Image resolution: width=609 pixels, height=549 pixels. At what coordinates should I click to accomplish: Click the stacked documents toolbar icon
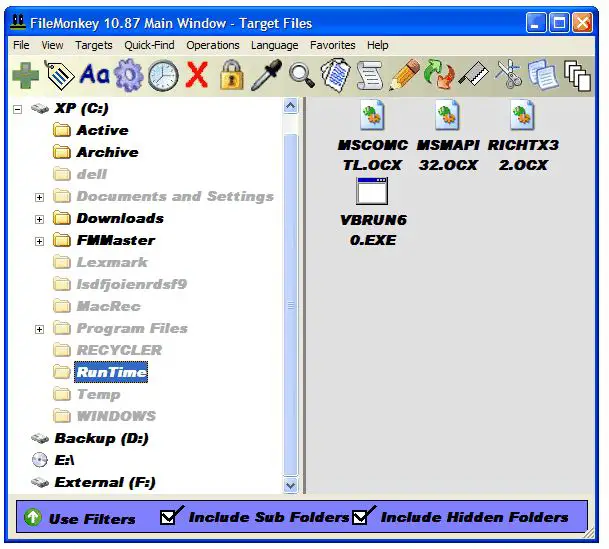336,75
